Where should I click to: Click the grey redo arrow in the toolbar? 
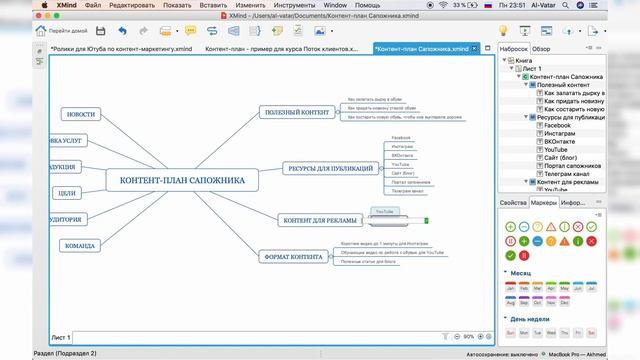coord(143,31)
